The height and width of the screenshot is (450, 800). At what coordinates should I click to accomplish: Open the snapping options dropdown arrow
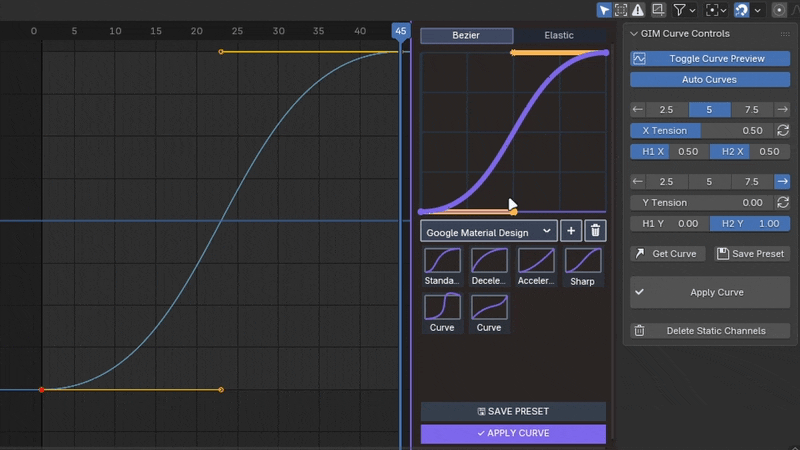point(758,10)
